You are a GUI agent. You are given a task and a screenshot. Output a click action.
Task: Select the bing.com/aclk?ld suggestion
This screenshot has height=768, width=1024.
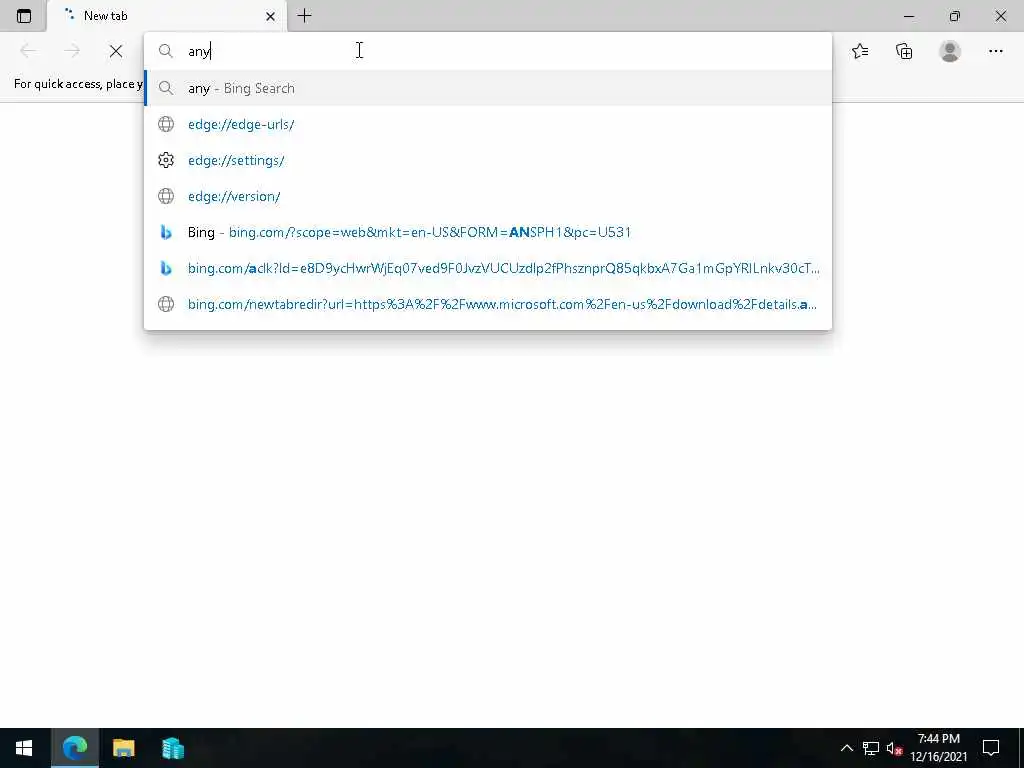(488, 268)
